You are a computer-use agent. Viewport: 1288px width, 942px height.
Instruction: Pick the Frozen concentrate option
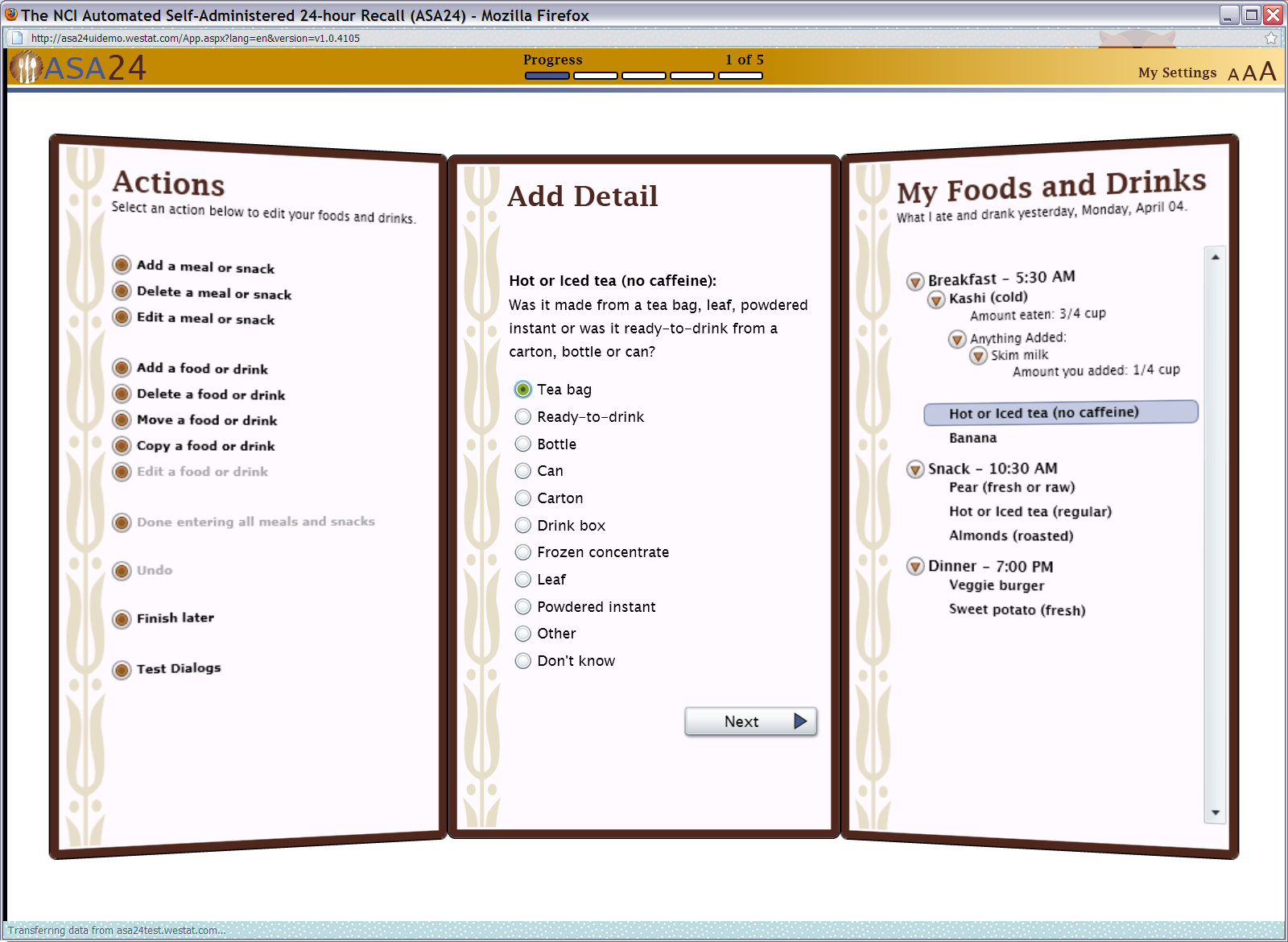pos(523,552)
